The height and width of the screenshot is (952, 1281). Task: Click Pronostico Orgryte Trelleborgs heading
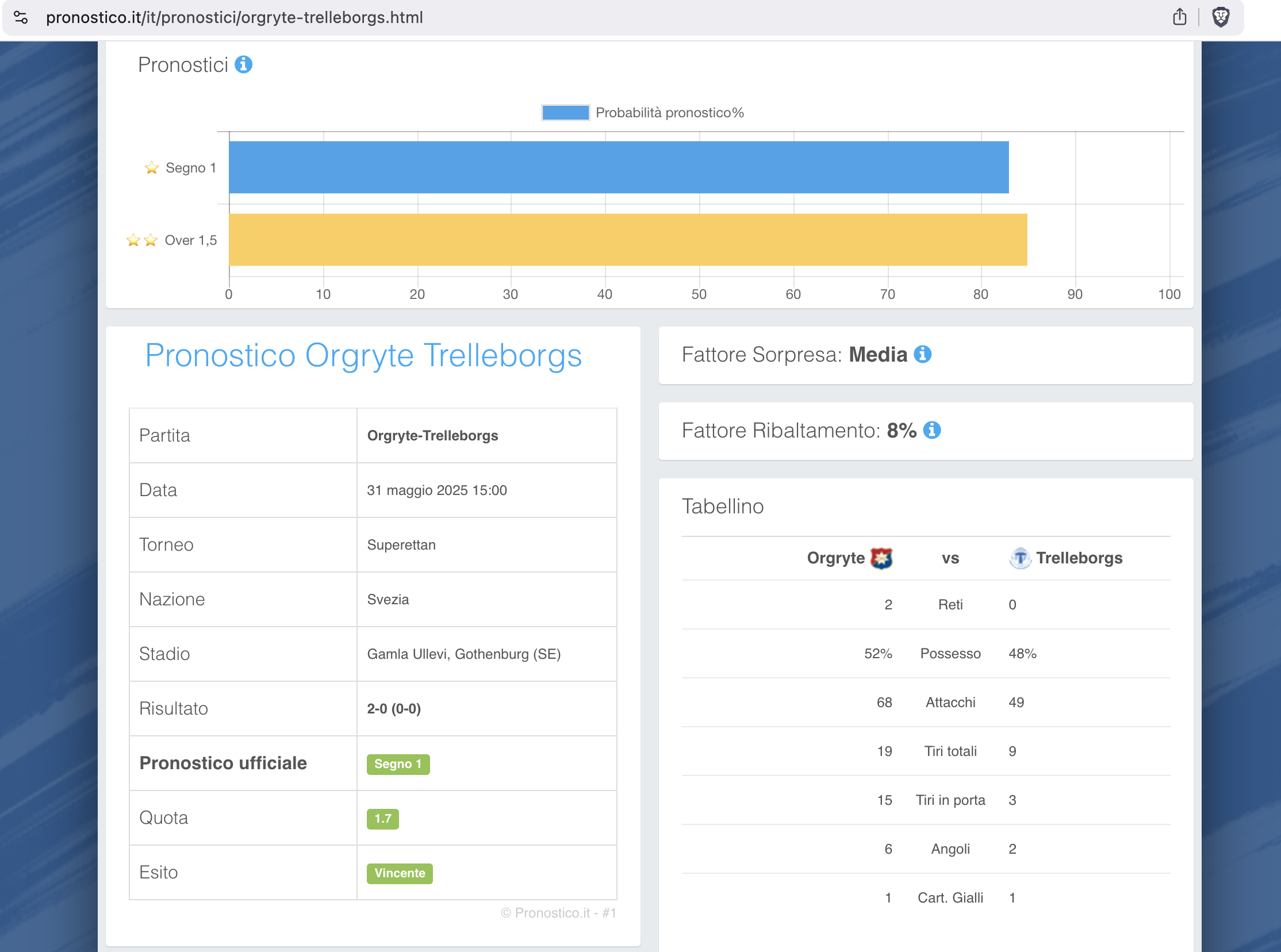click(363, 355)
